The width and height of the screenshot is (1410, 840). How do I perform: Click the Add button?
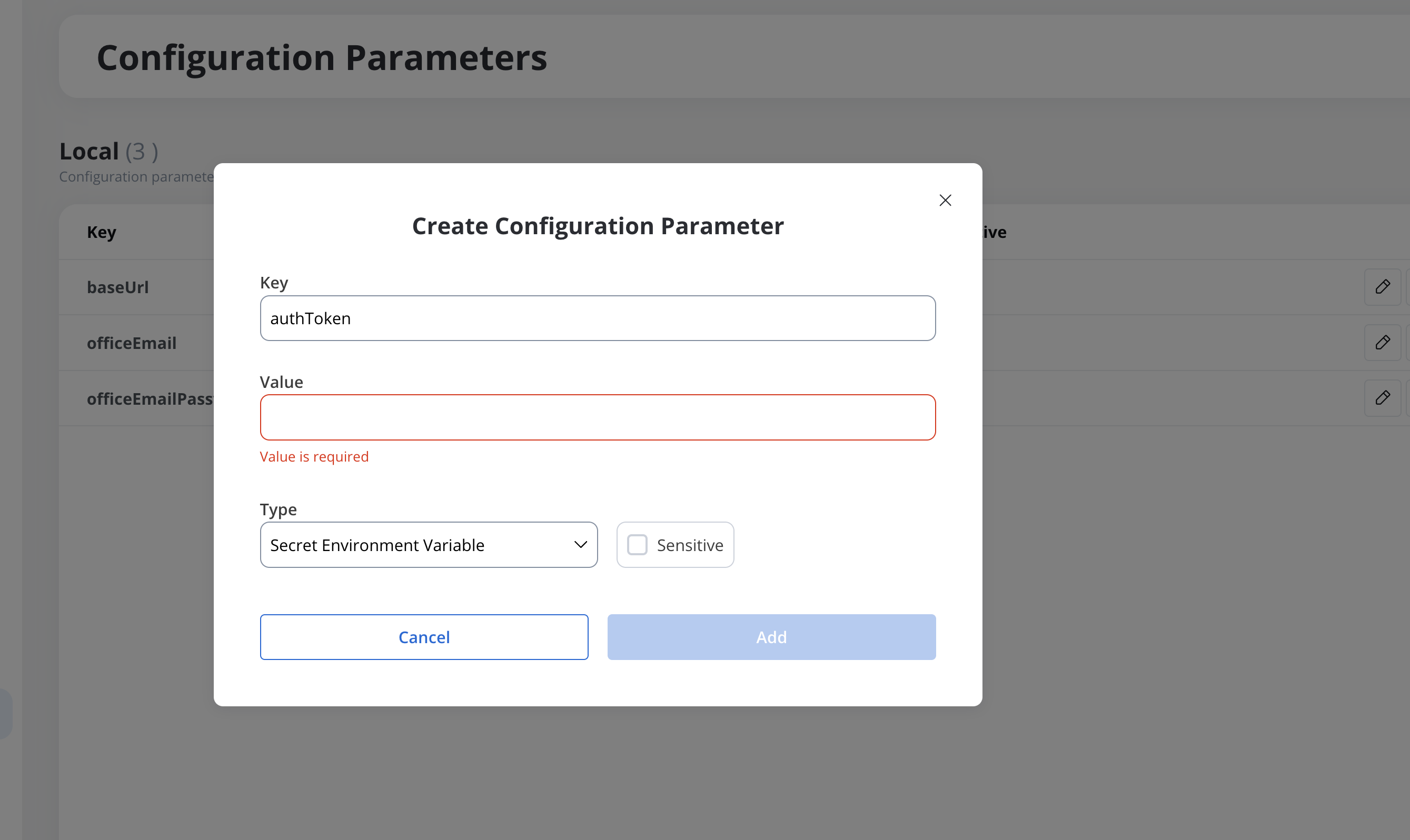pos(771,637)
